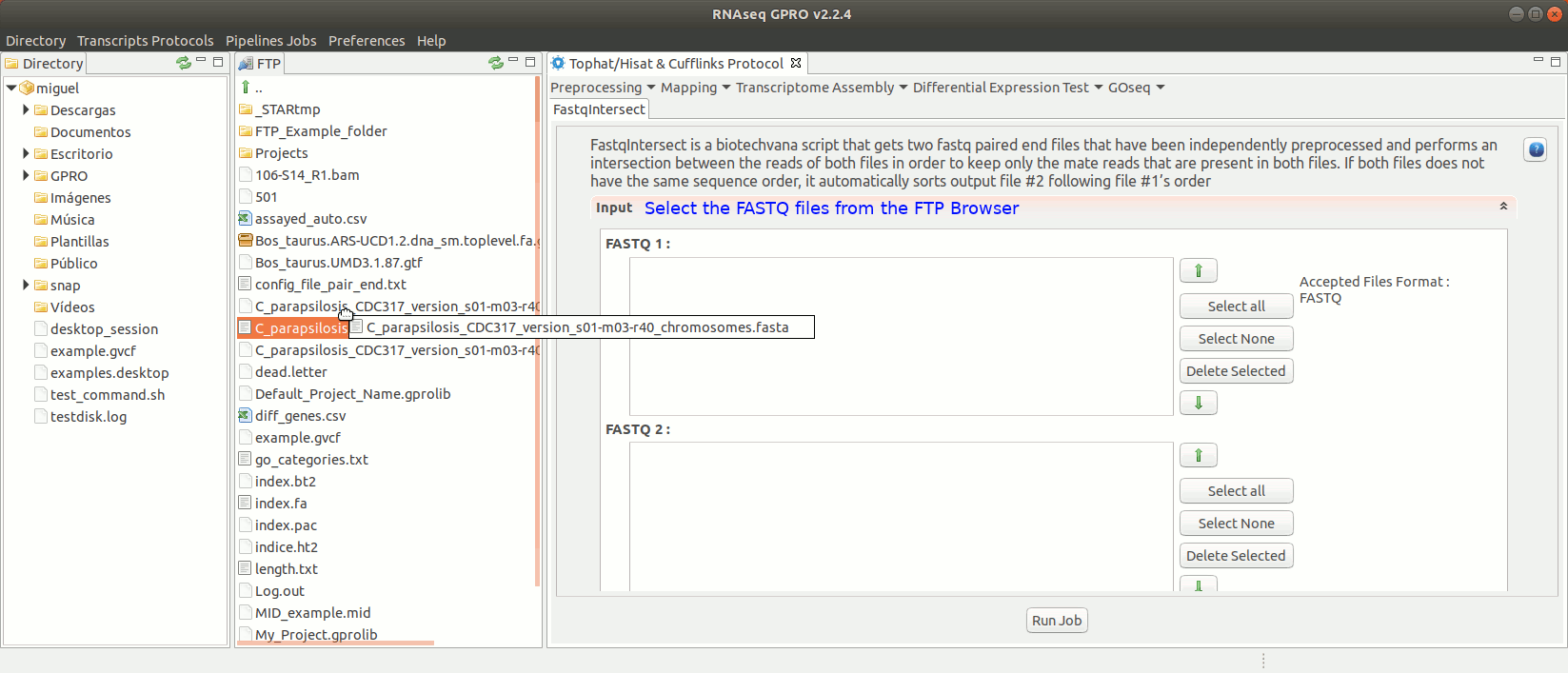Open the Preferences menu
Screen dimensions: 1568x673
(x=367, y=41)
